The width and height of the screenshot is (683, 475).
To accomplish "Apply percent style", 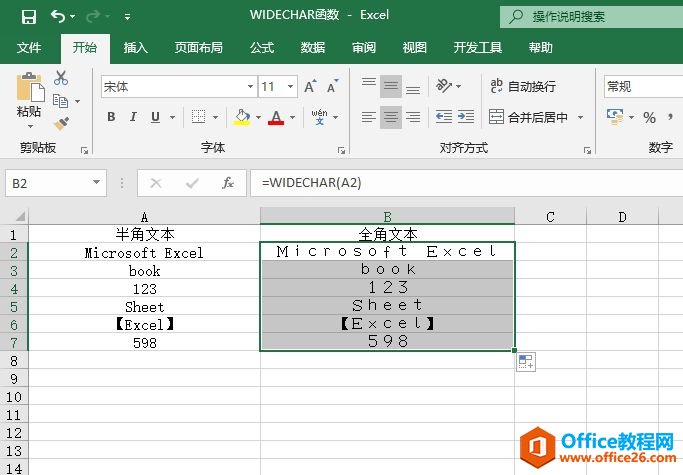I will click(x=649, y=117).
